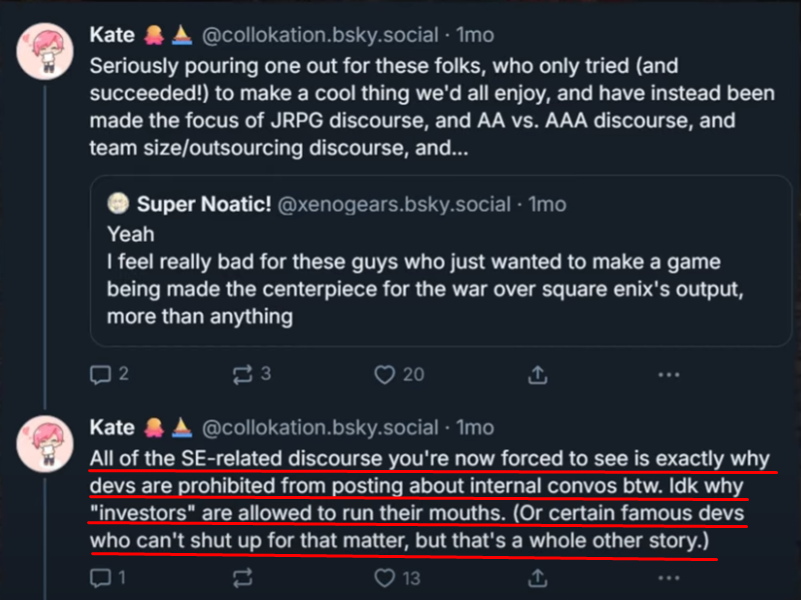The image size is (801, 600).
Task: Click Super Noatic's small avatar icon
Action: [117, 205]
